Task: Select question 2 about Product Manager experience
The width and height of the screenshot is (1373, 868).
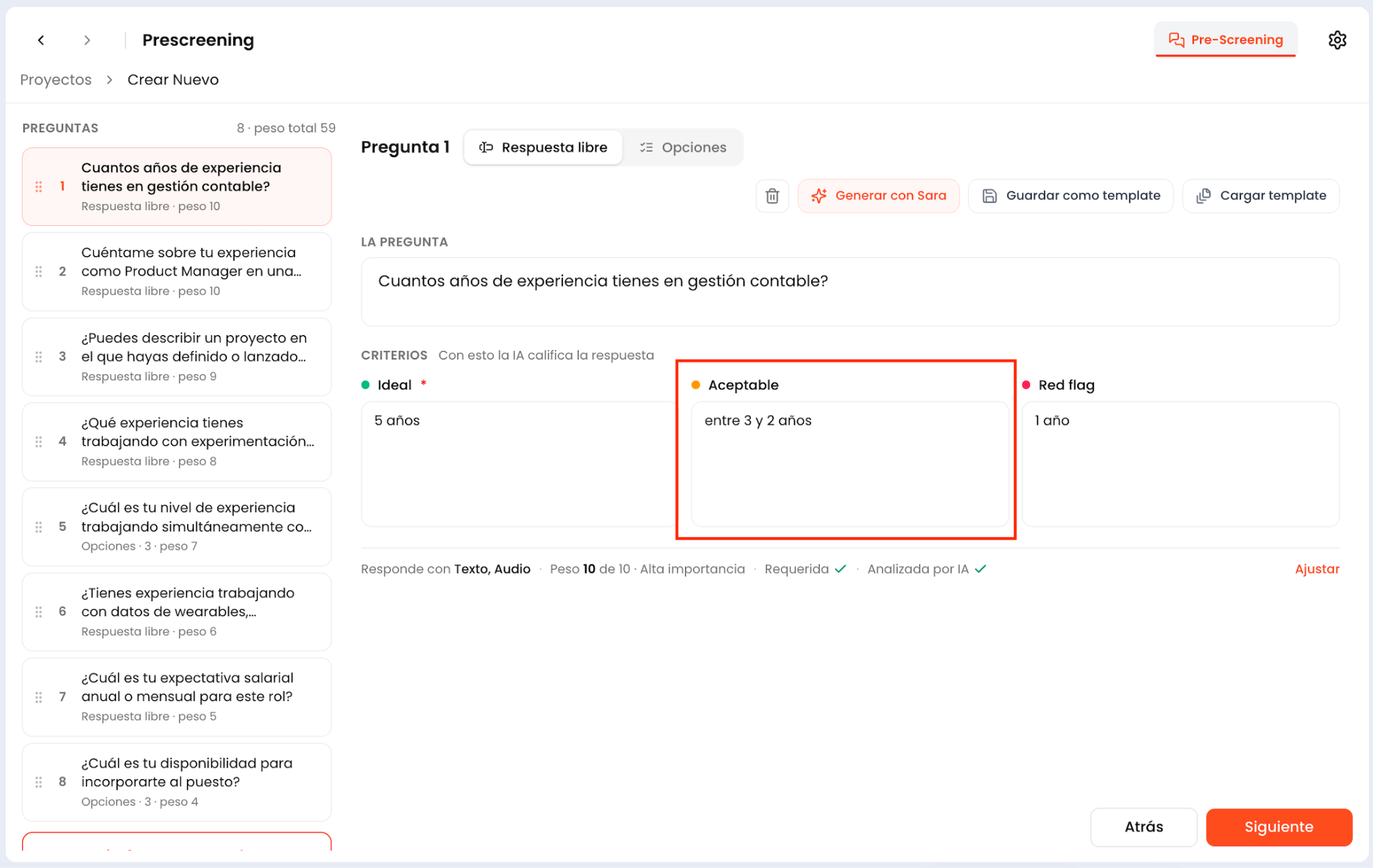Action: point(177,271)
